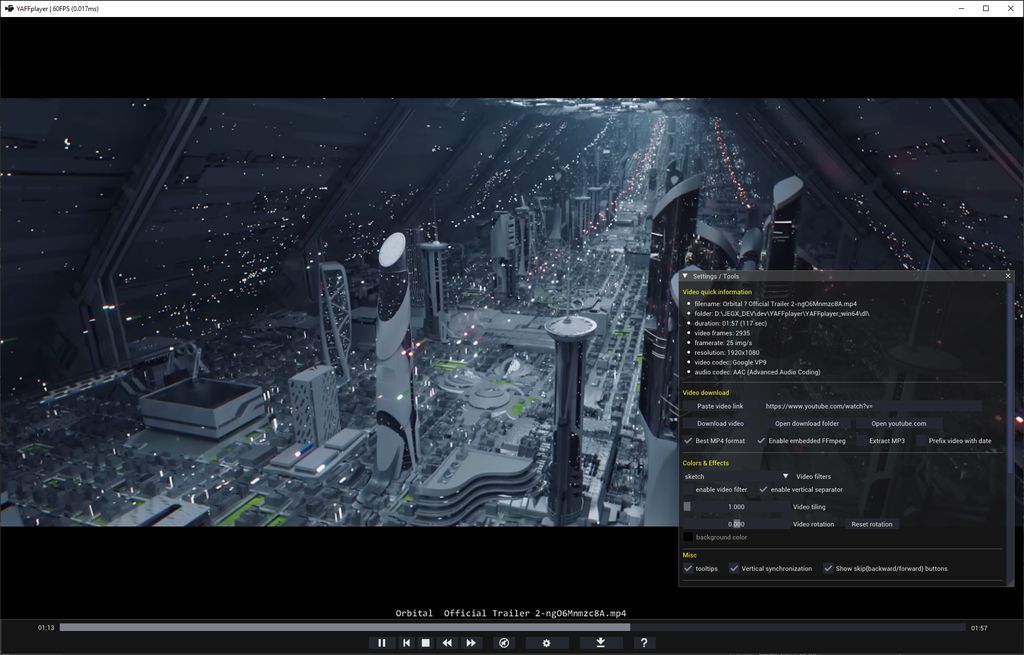Viewport: 1024px width, 655px height.
Task: Click the Reset rotation button
Action: [872, 524]
